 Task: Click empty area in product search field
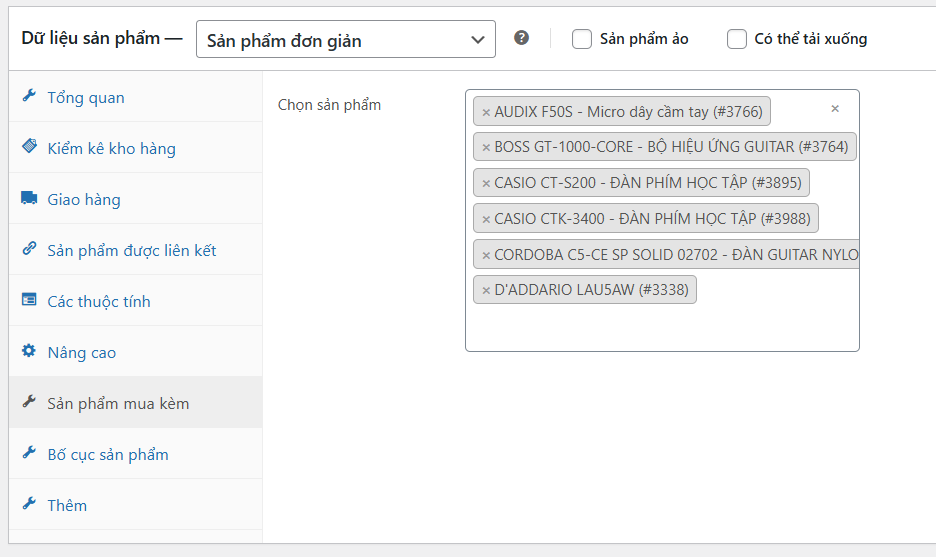click(x=662, y=327)
